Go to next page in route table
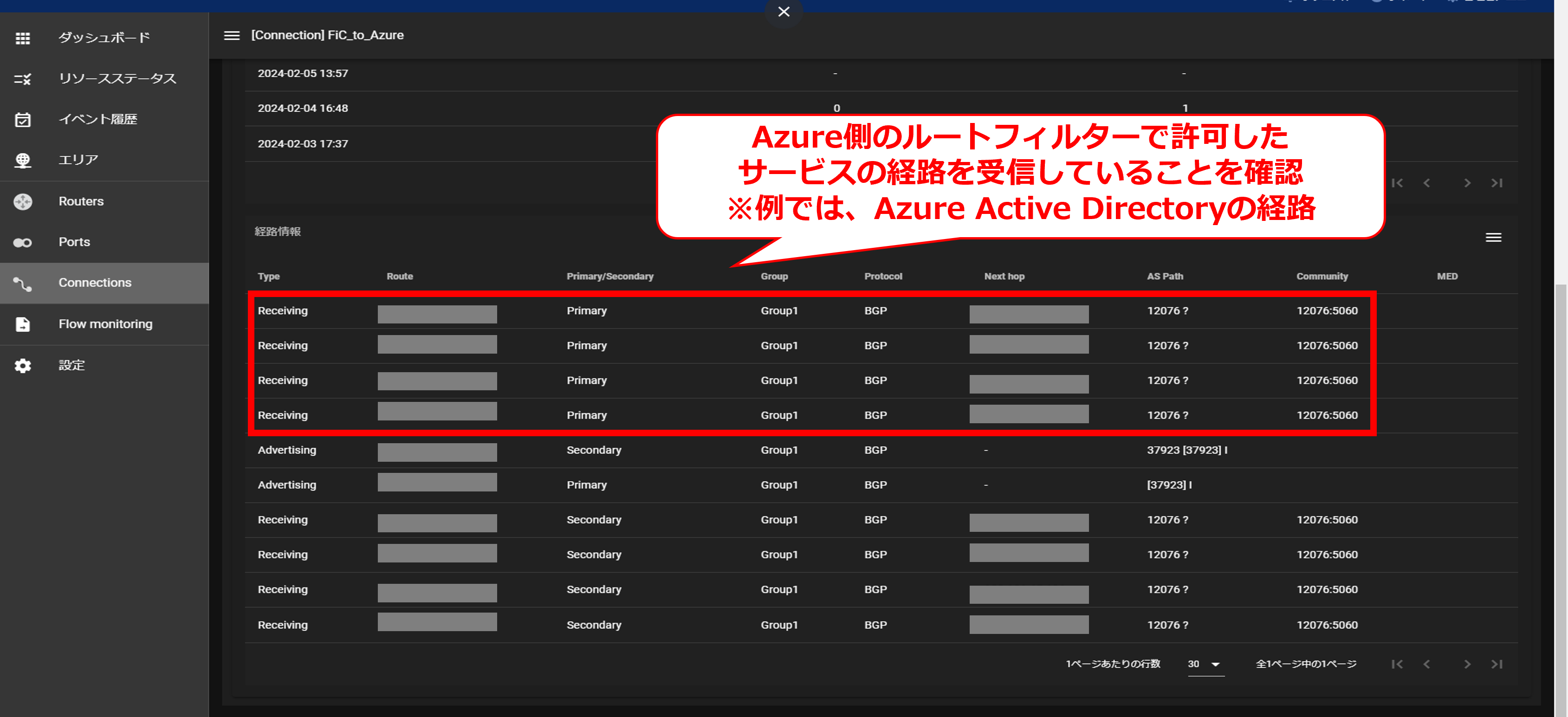The height and width of the screenshot is (717, 1568). click(x=1467, y=664)
